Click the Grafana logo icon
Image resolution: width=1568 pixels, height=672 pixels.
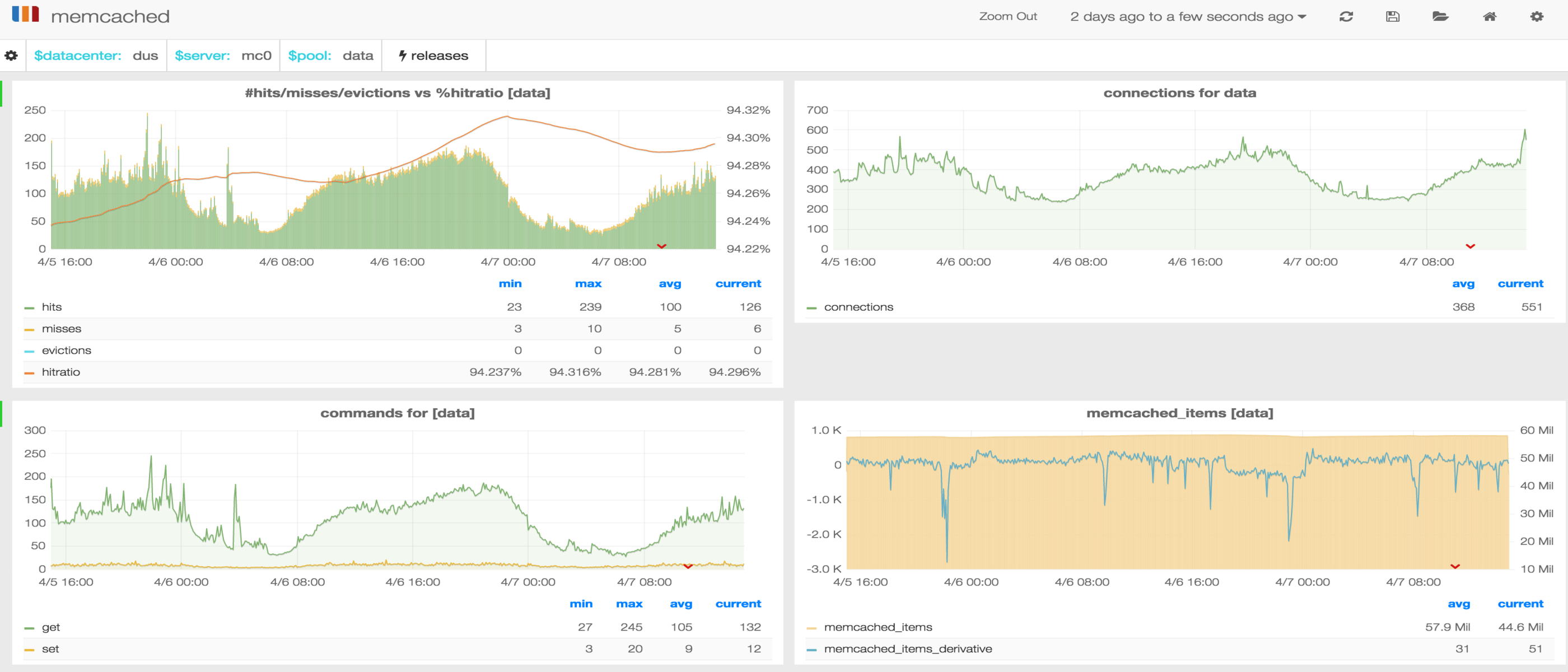tap(26, 14)
